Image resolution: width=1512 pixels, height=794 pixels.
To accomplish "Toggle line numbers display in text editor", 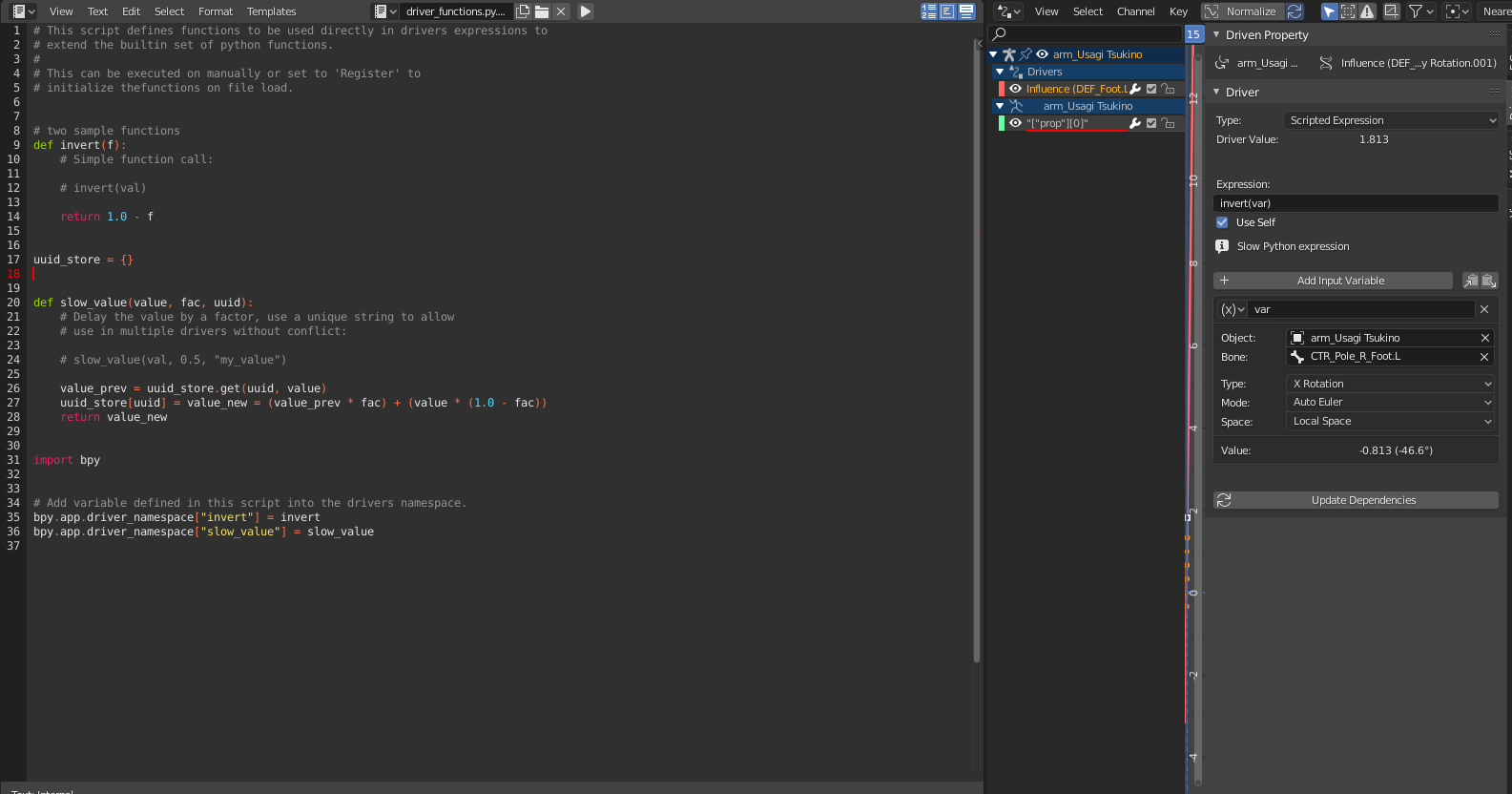I will point(929,11).
